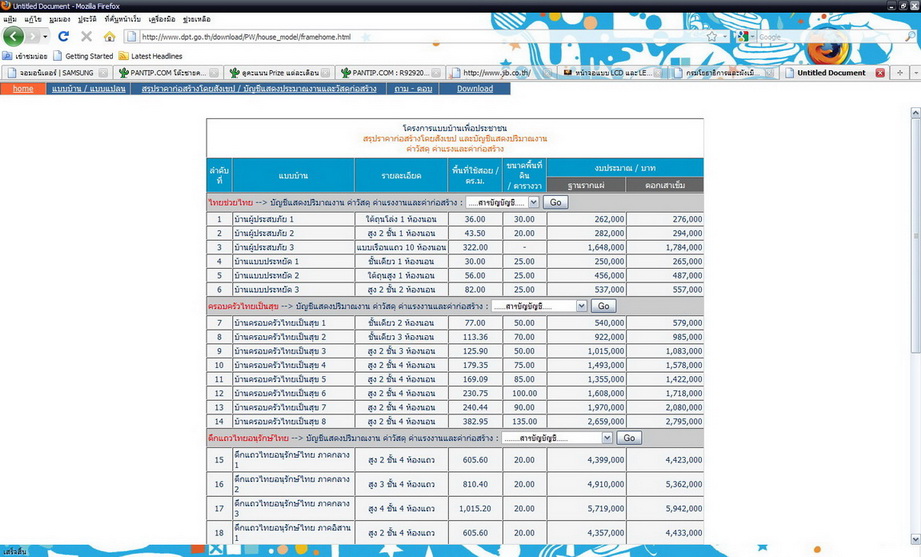The height and width of the screenshot is (557, 921).
Task: Open the ที่คั่นหน้าเว็บ bookmarks menu
Action: tap(122, 19)
